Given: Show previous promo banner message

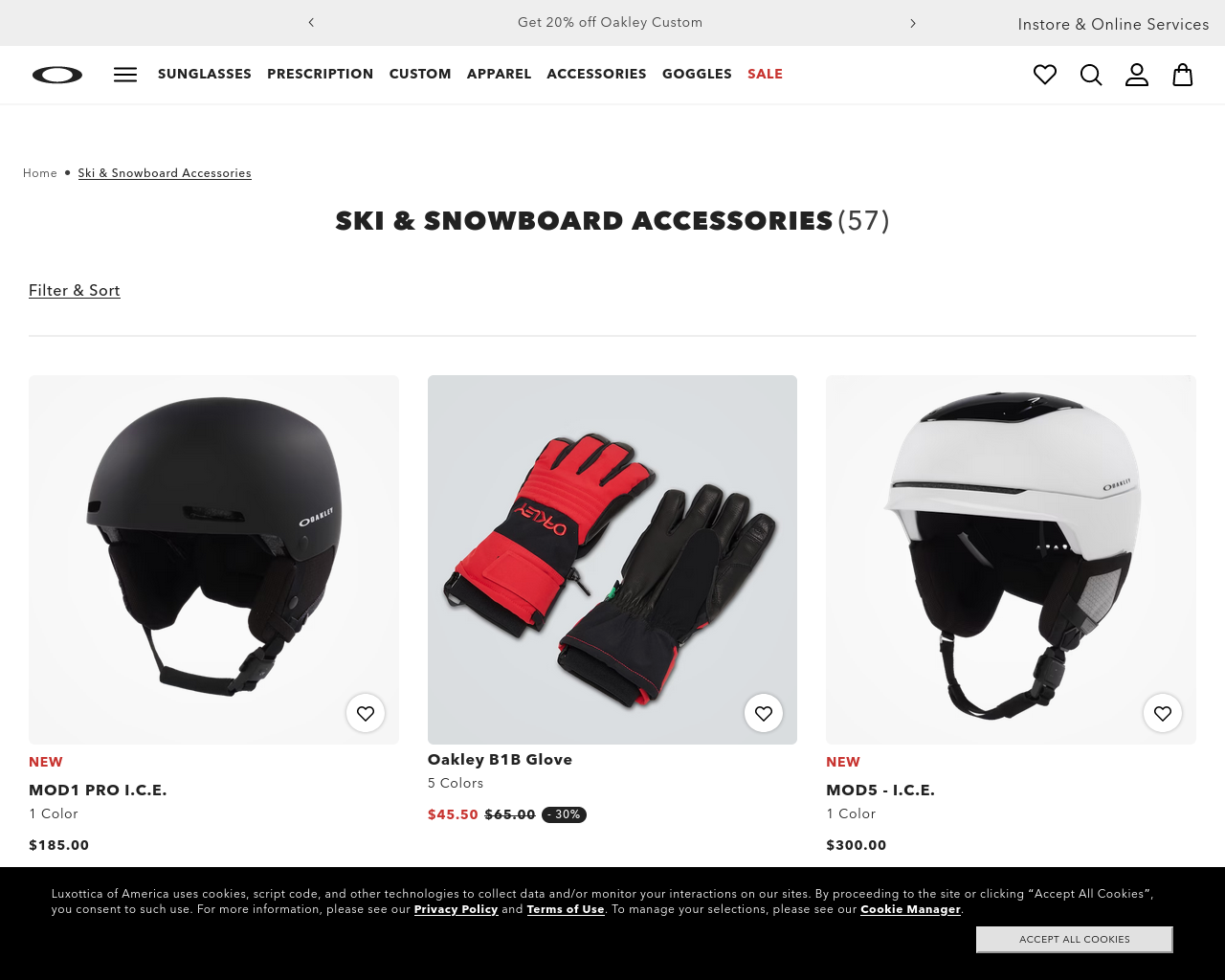Looking at the screenshot, I should [x=311, y=23].
